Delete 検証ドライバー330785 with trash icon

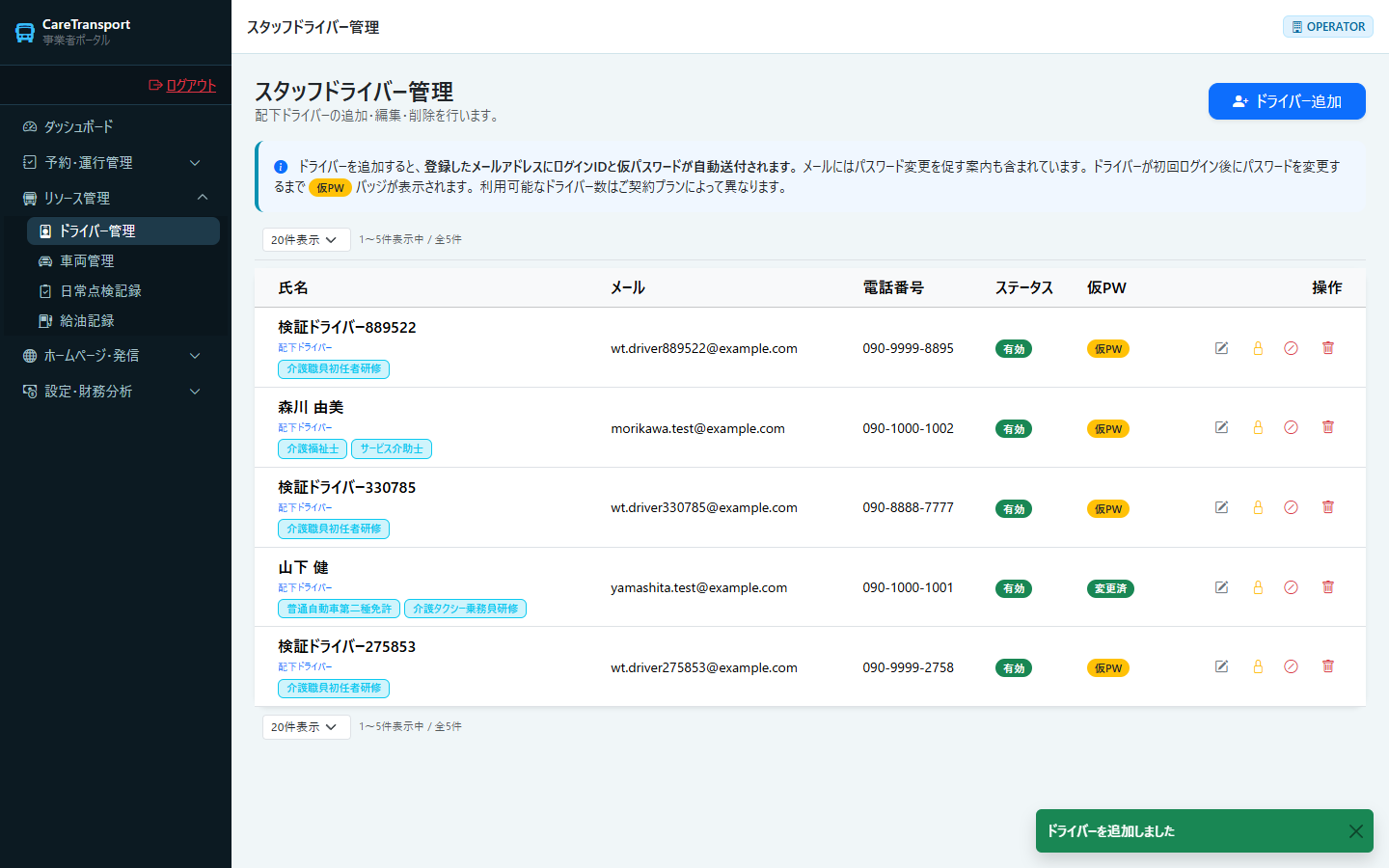point(1328,507)
